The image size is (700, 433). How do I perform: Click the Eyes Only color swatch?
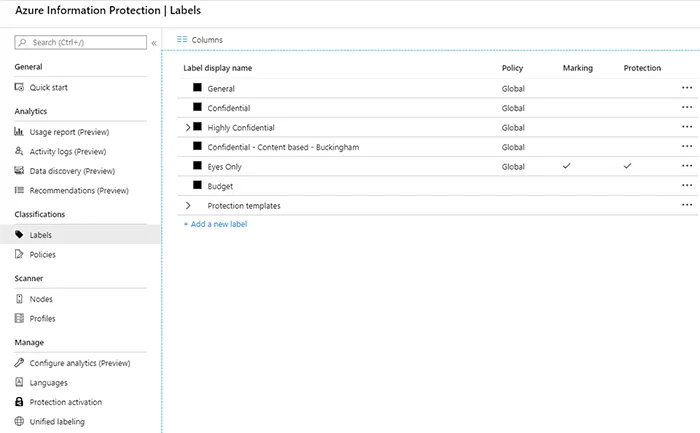point(197,165)
